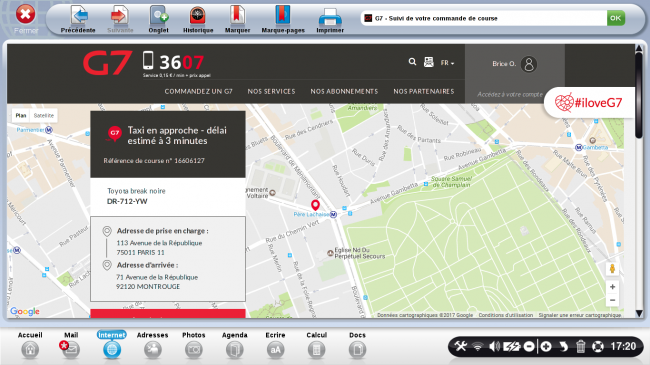Open the trash bin in system tray
The height and width of the screenshot is (365, 650).
(x=580, y=346)
